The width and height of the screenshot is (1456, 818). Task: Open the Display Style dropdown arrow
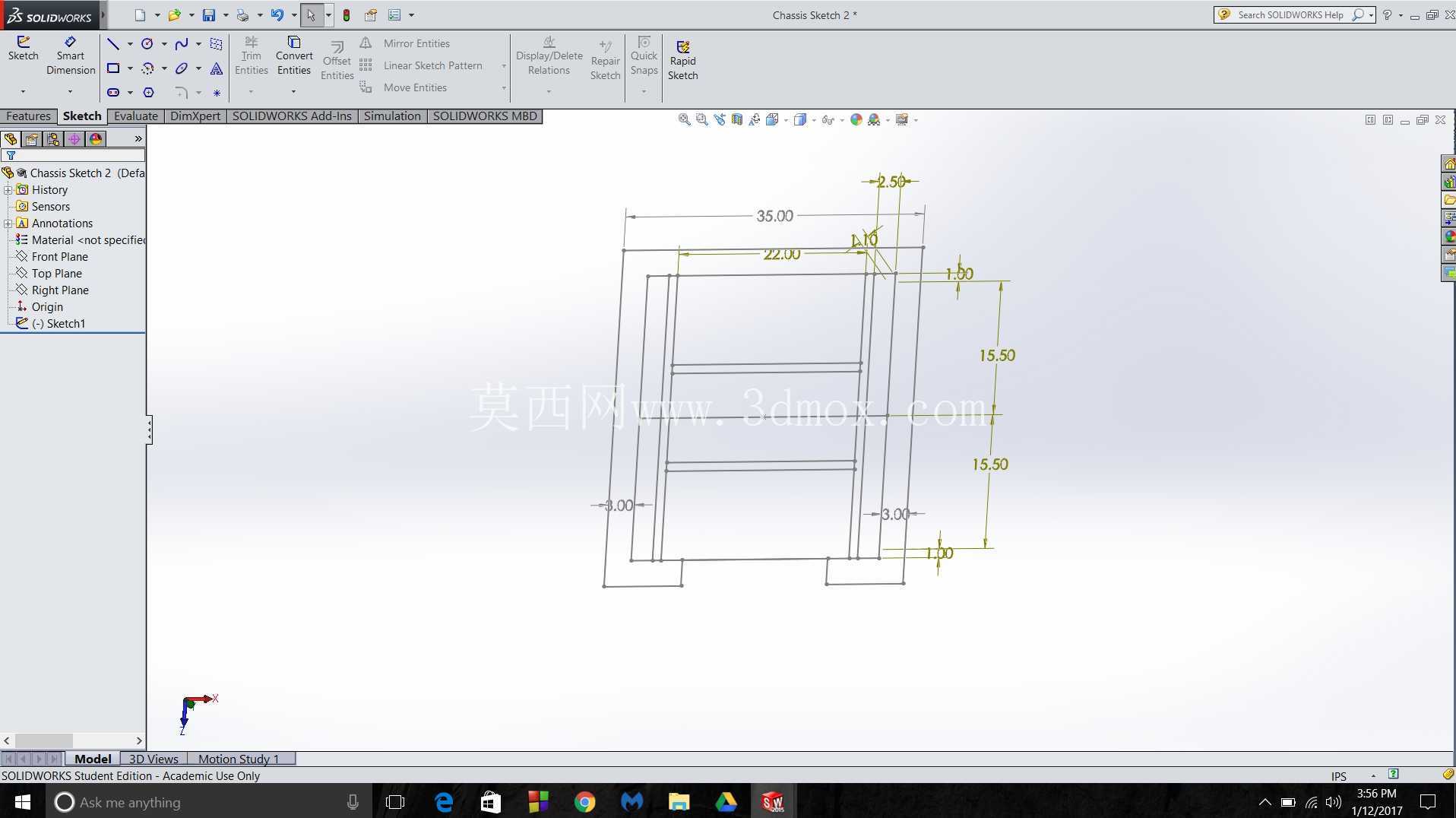(814, 120)
